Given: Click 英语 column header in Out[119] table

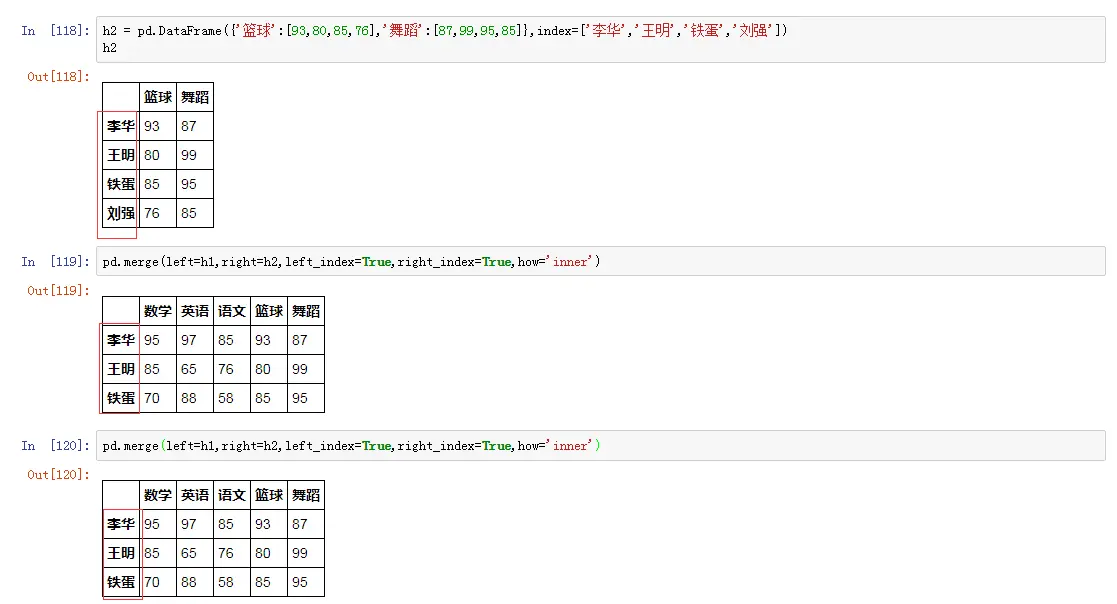Looking at the screenshot, I should pyautogui.click(x=194, y=311).
